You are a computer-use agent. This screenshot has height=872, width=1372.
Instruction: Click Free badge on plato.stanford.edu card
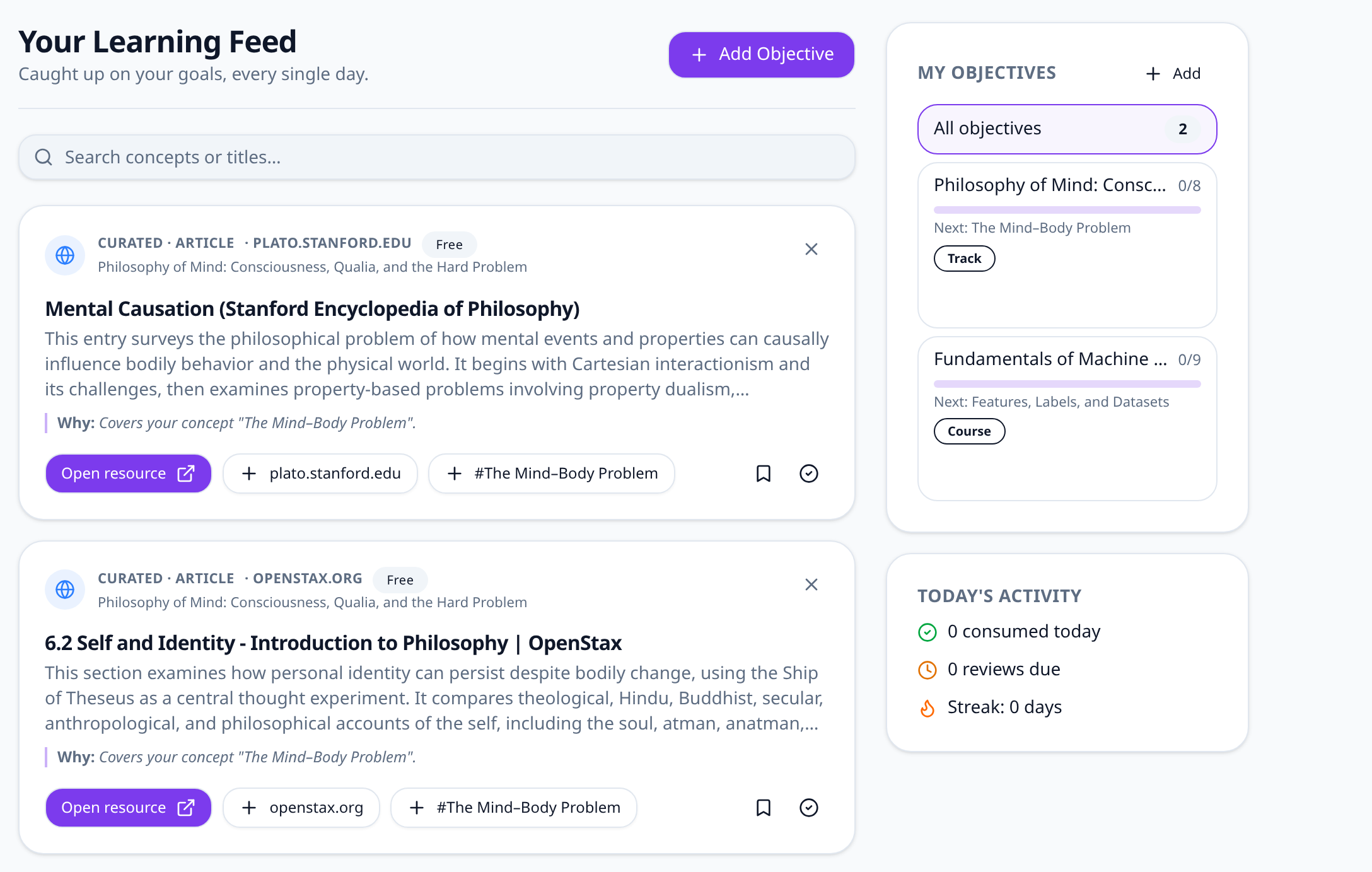point(450,245)
